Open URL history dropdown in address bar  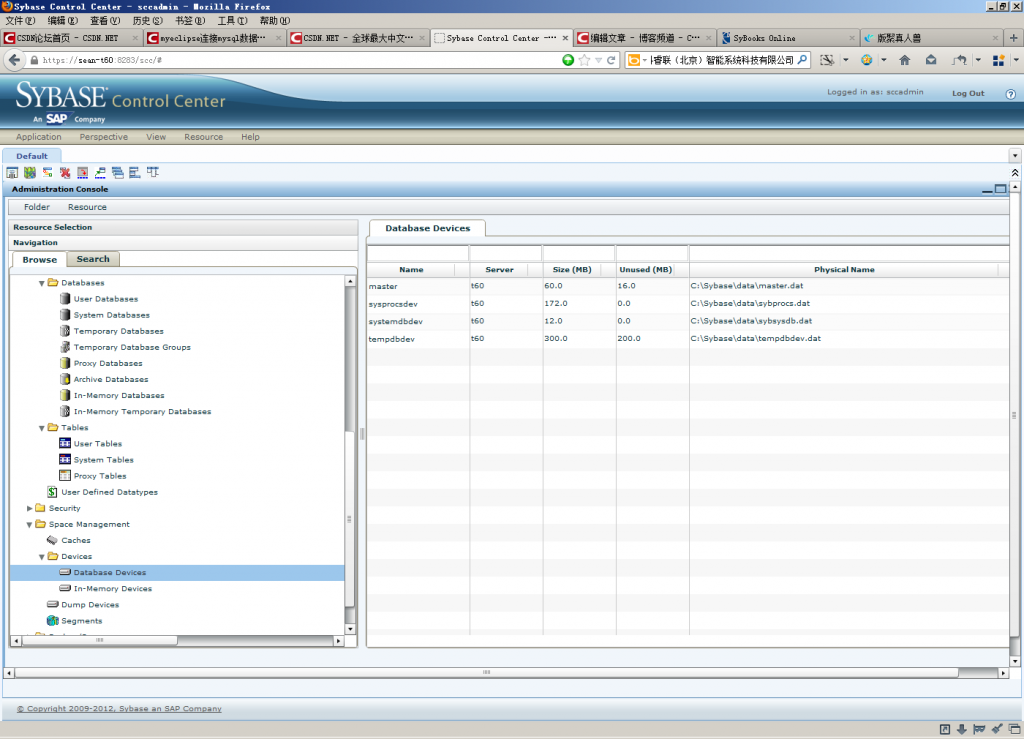pyautogui.click(x=598, y=60)
